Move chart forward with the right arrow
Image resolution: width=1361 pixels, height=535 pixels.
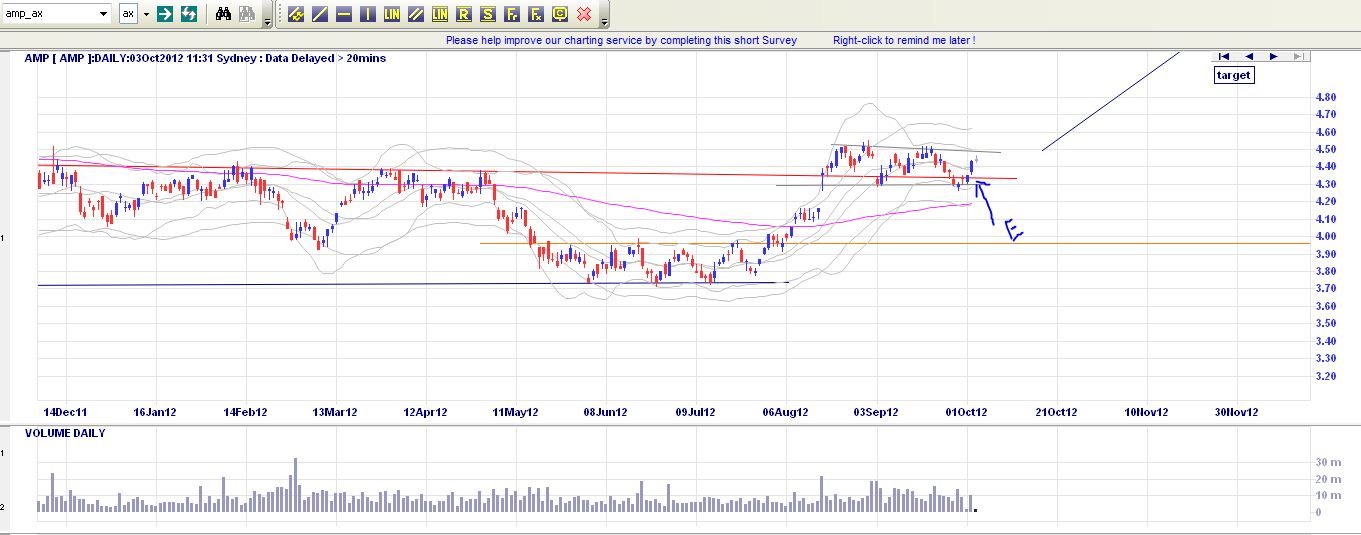click(x=1273, y=56)
